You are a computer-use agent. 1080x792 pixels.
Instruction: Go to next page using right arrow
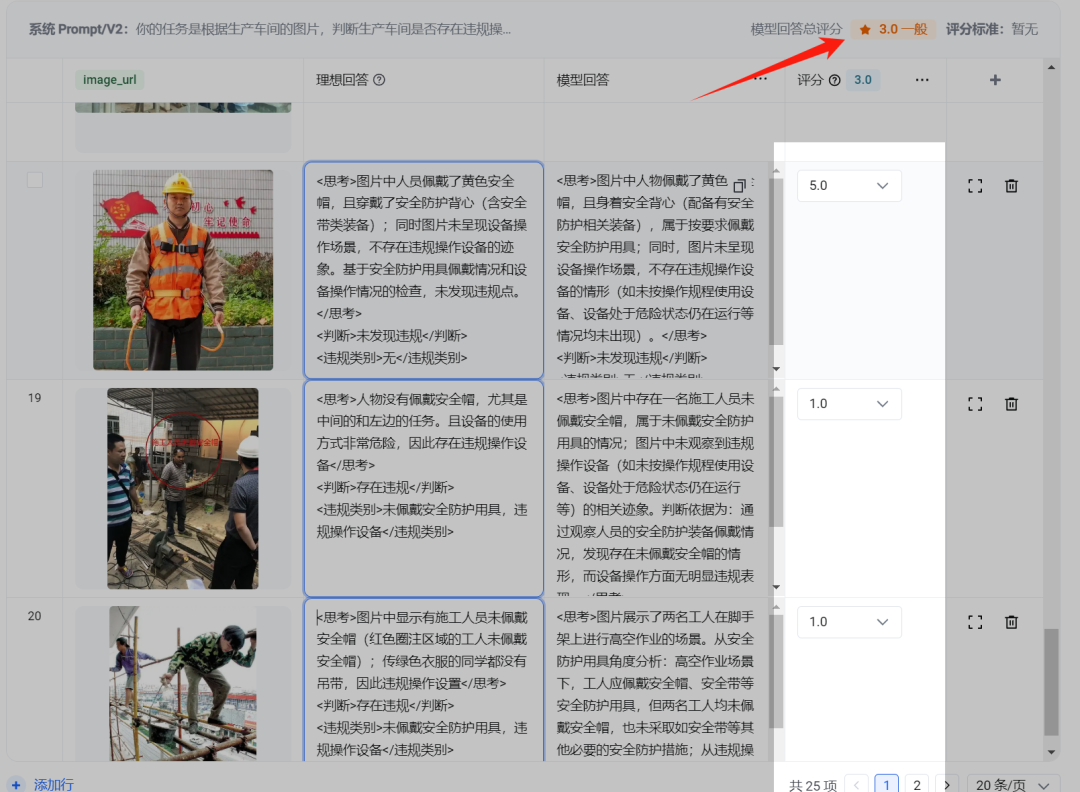(x=948, y=785)
